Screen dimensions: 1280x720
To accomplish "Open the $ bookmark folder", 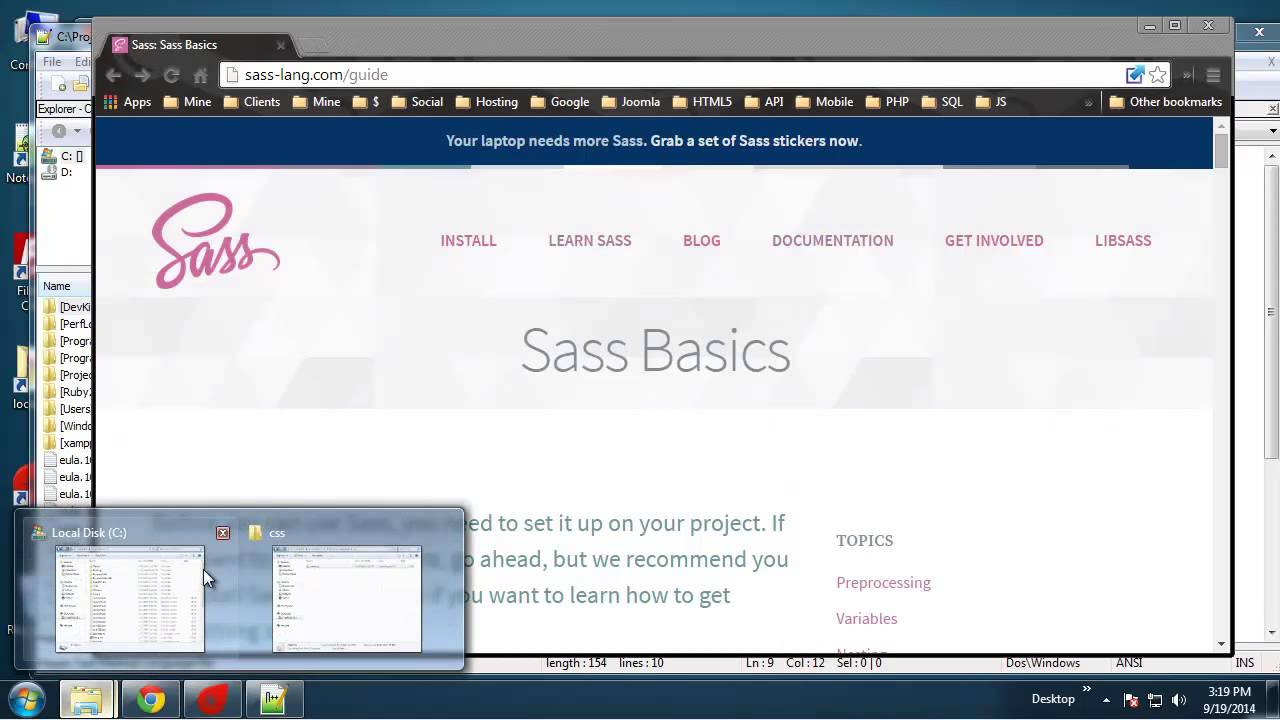I will coord(364,102).
